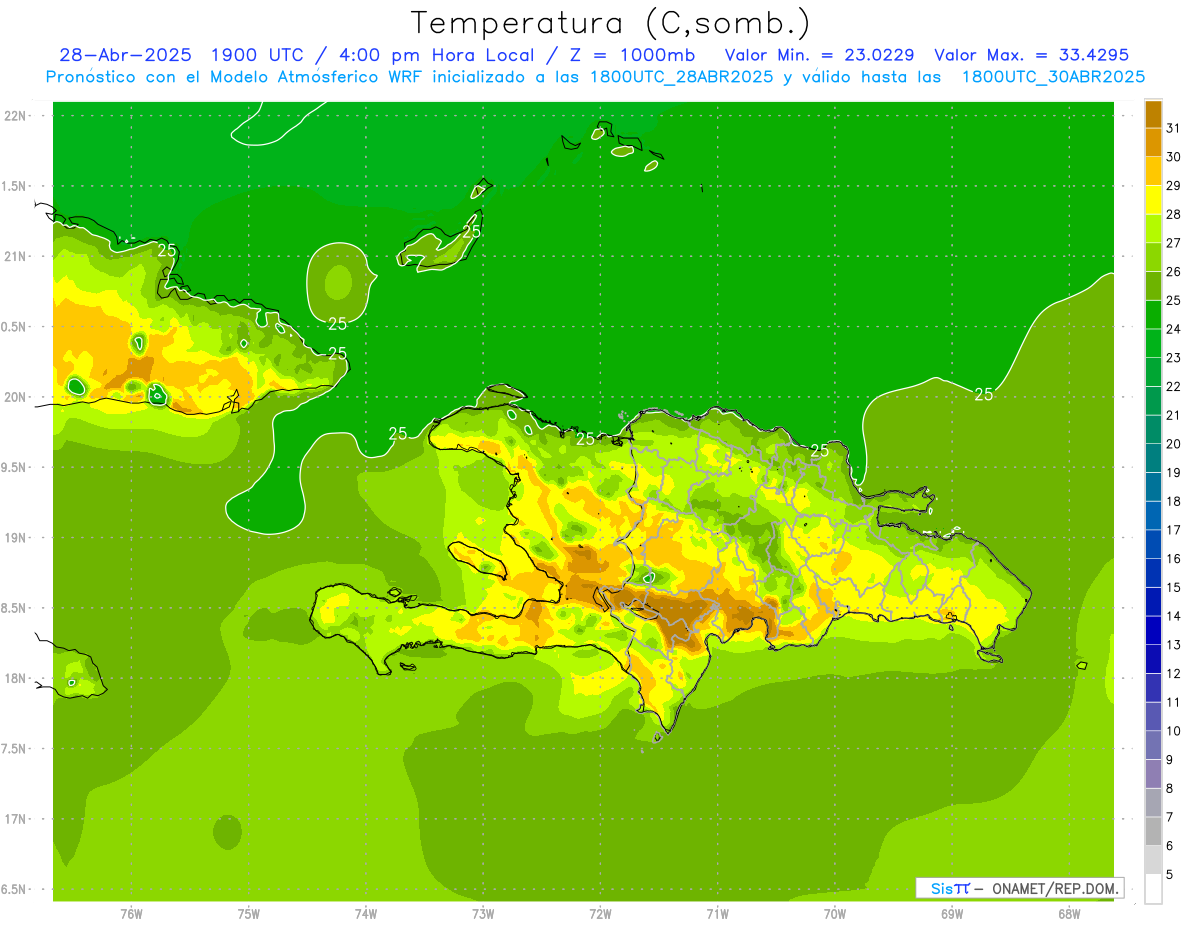The height and width of the screenshot is (927, 1200).
Task: Click the '29' label on the color scale
Action: point(1174,185)
